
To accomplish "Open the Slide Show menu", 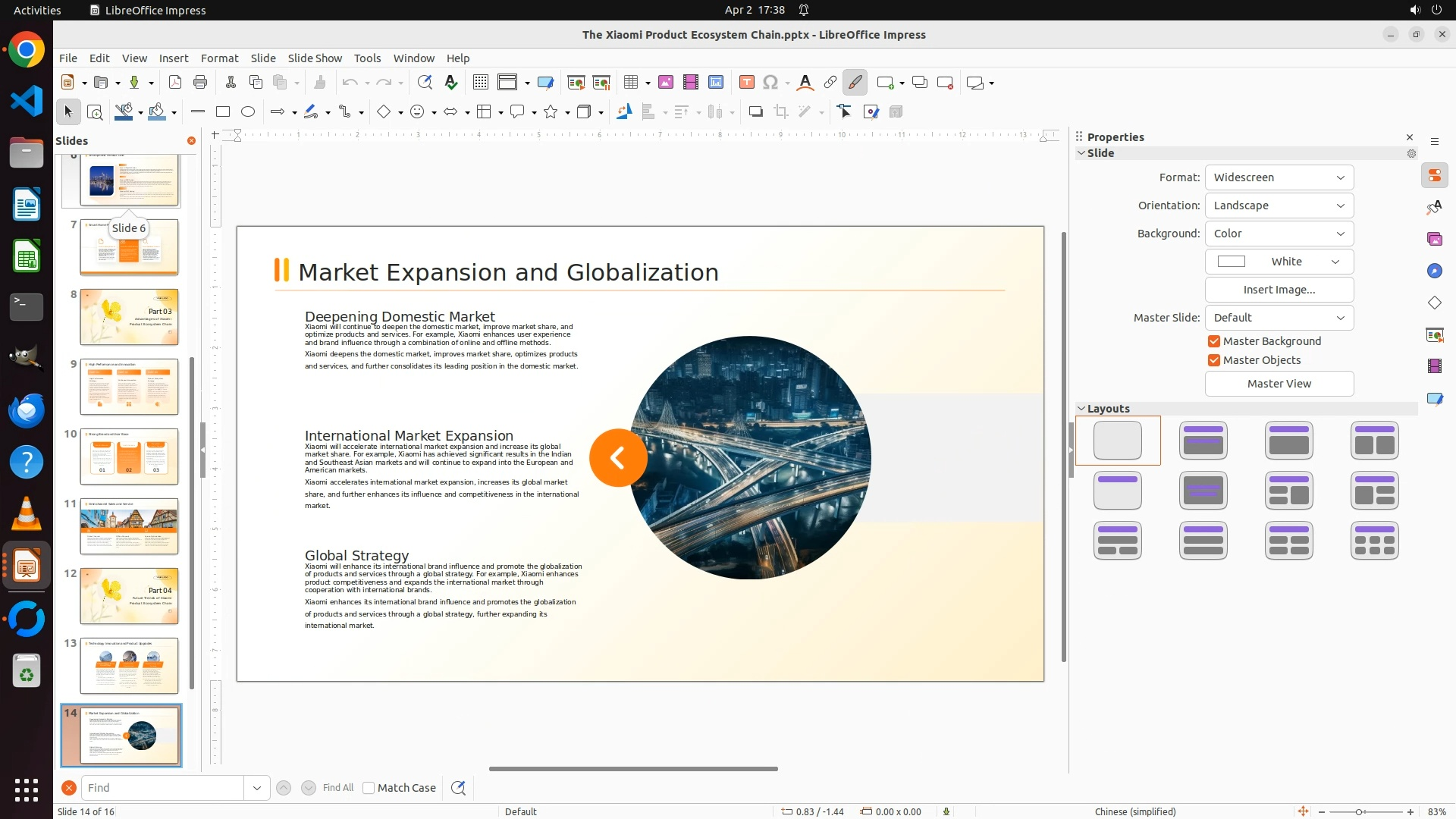I will click(315, 58).
